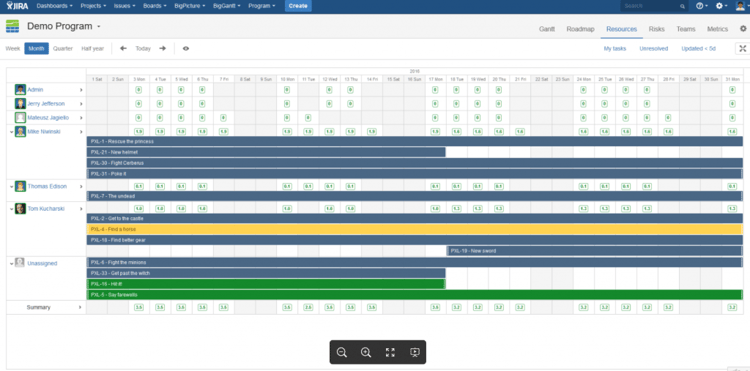The height and width of the screenshot is (371, 750).
Task: Switch to the Gantt tab
Action: [547, 29]
